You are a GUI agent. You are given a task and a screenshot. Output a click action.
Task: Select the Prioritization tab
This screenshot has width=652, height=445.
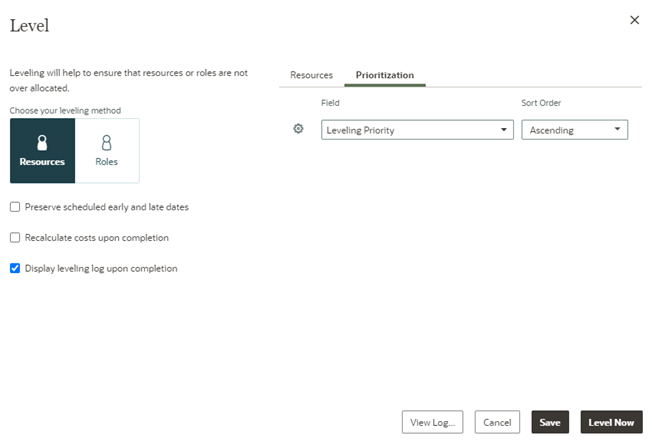[x=384, y=75]
